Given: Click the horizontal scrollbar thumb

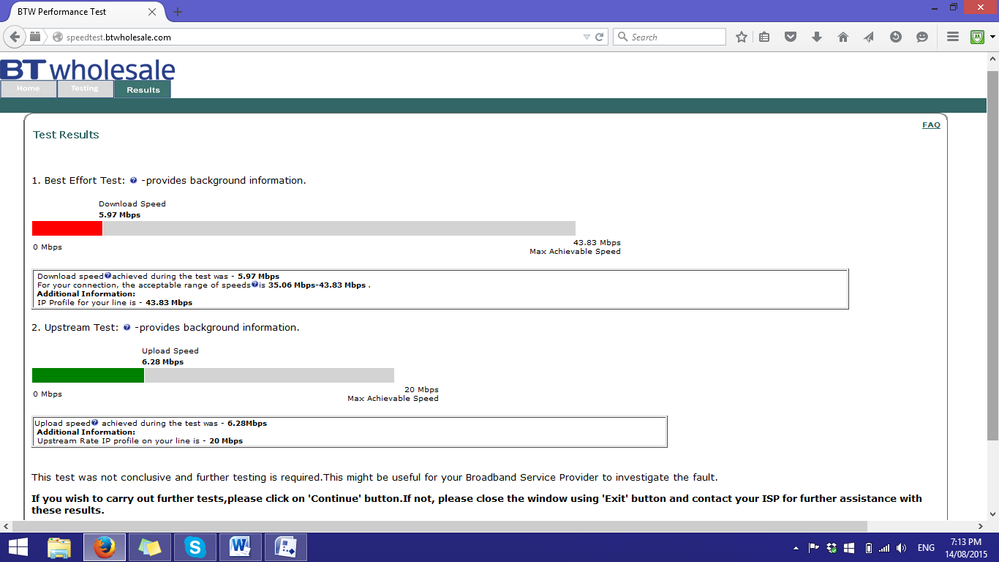Looking at the screenshot, I should (x=440, y=526).
